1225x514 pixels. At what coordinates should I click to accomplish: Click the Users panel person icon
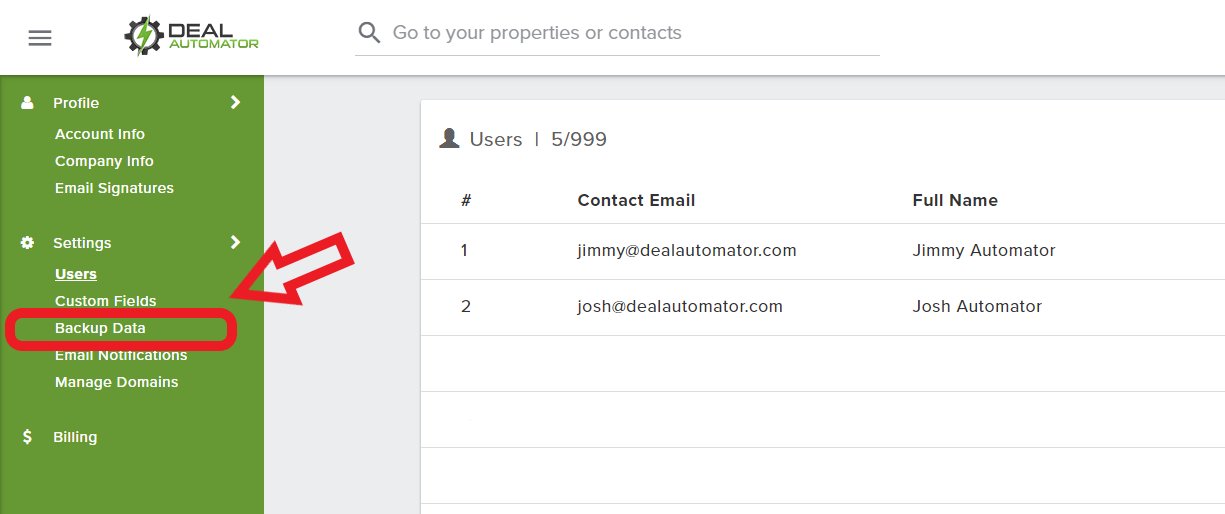coord(449,139)
